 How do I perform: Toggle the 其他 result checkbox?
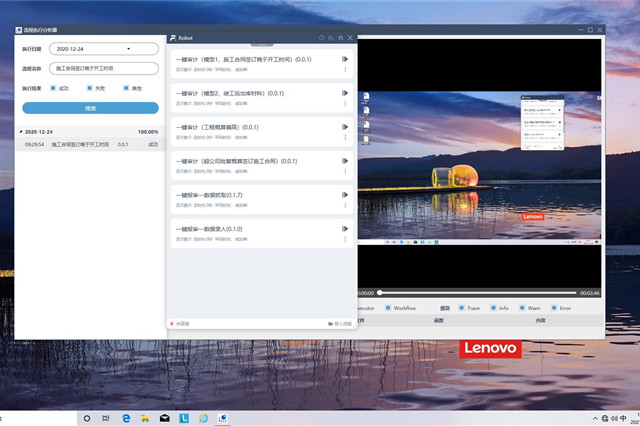tap(125, 88)
